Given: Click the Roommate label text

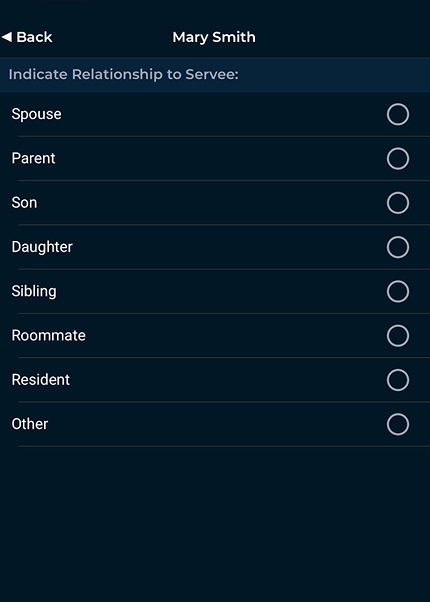Looking at the screenshot, I should 48,336.
